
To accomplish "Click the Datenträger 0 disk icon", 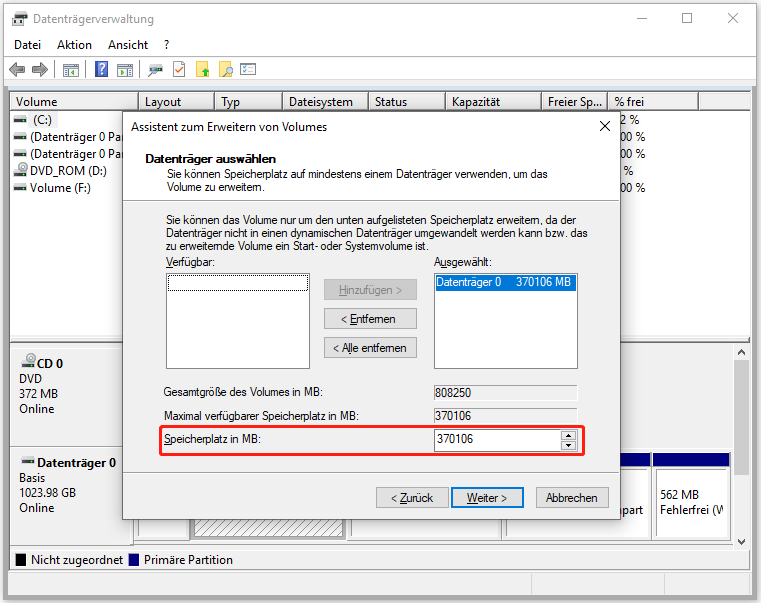I will pos(28,461).
